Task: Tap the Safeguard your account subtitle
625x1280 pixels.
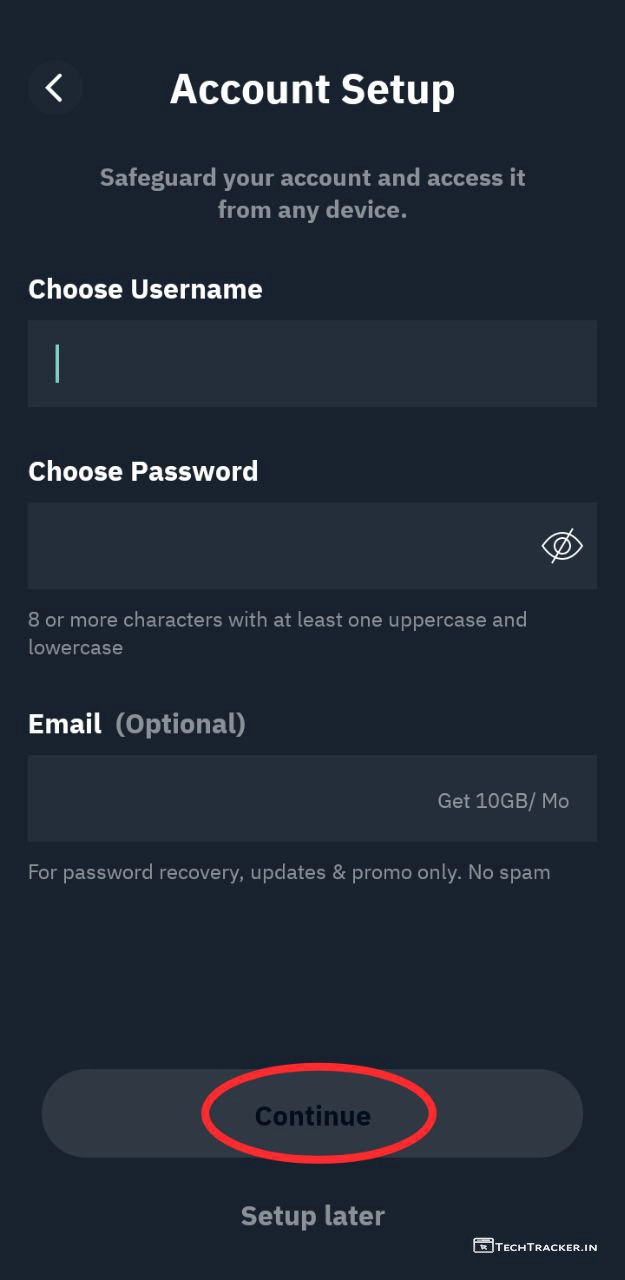Action: (312, 193)
